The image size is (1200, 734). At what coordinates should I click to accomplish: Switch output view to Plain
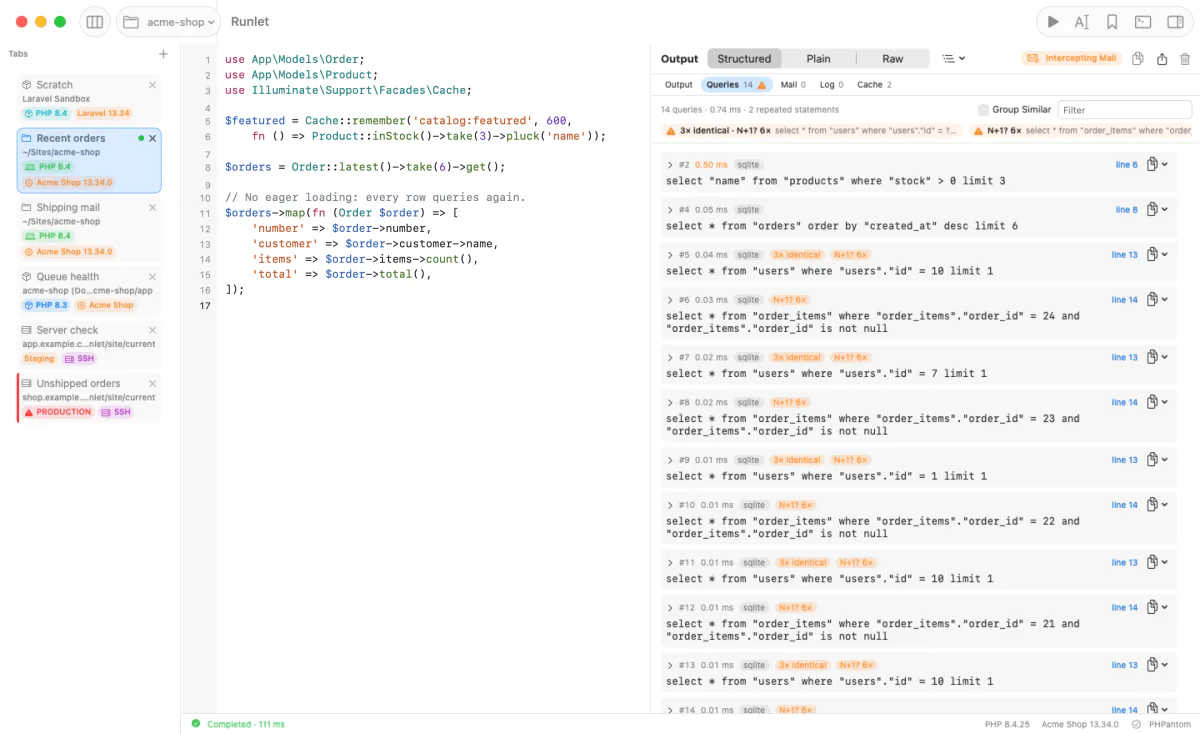(818, 59)
